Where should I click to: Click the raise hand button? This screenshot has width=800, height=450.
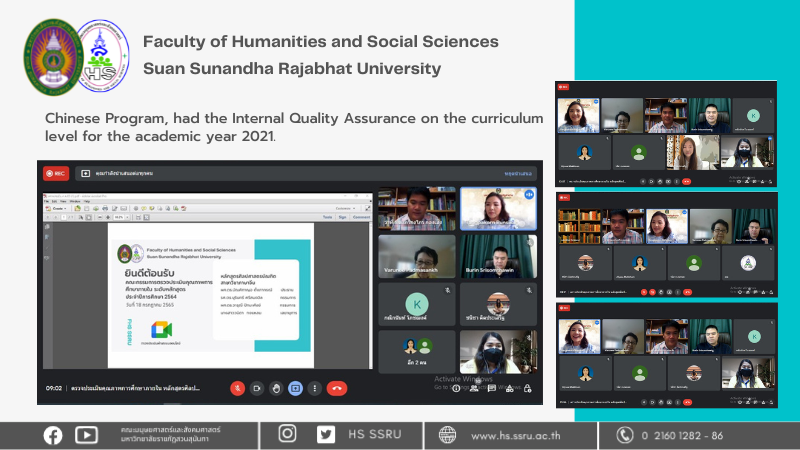pyautogui.click(x=276, y=387)
